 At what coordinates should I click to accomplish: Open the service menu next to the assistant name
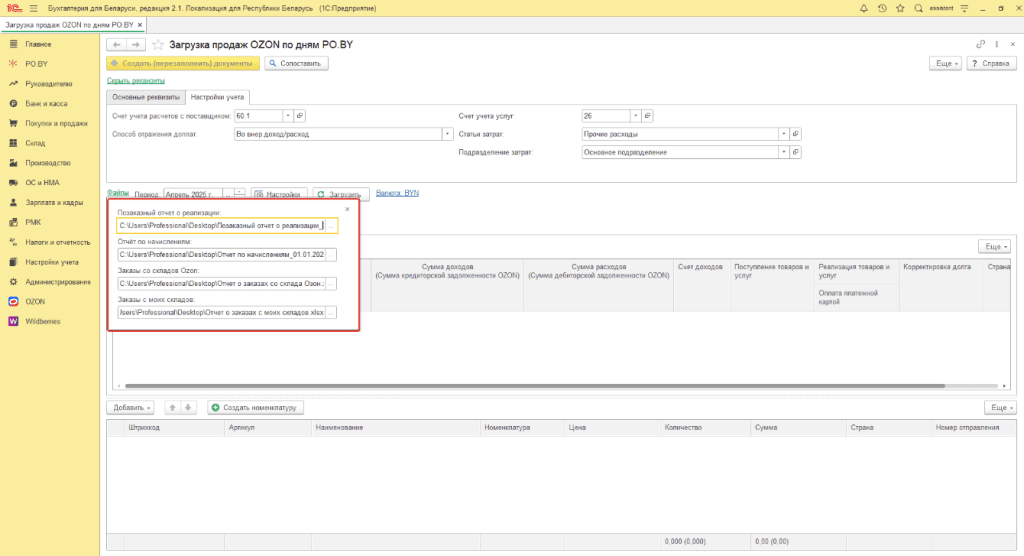(965, 8)
